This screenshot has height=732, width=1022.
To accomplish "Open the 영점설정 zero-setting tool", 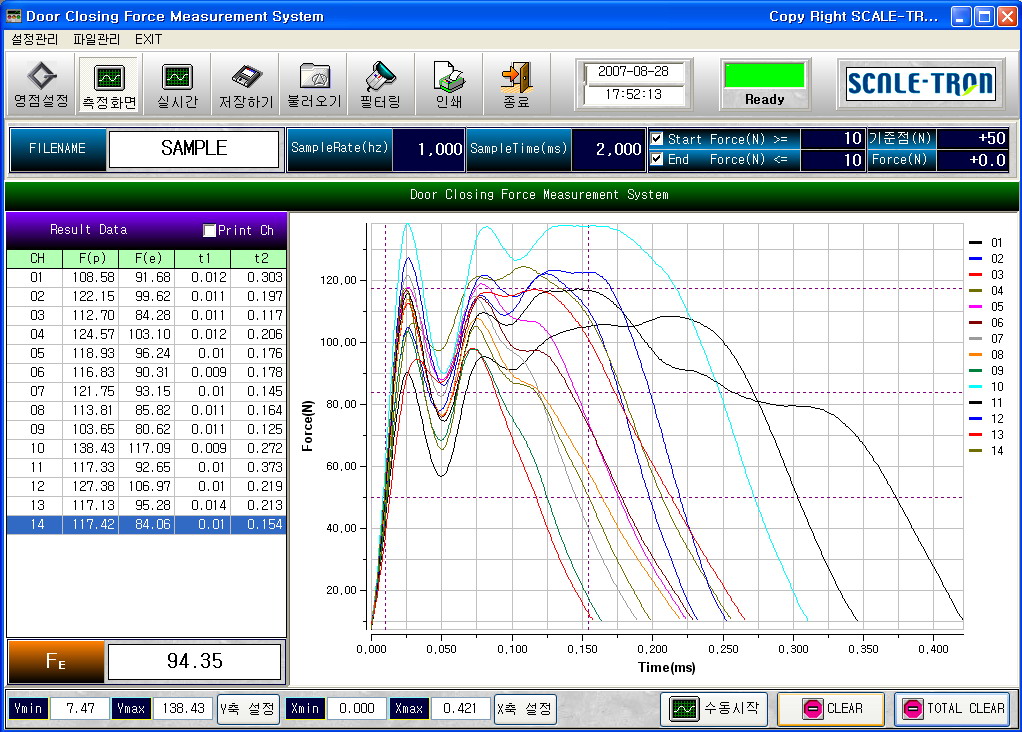I will click(x=40, y=85).
